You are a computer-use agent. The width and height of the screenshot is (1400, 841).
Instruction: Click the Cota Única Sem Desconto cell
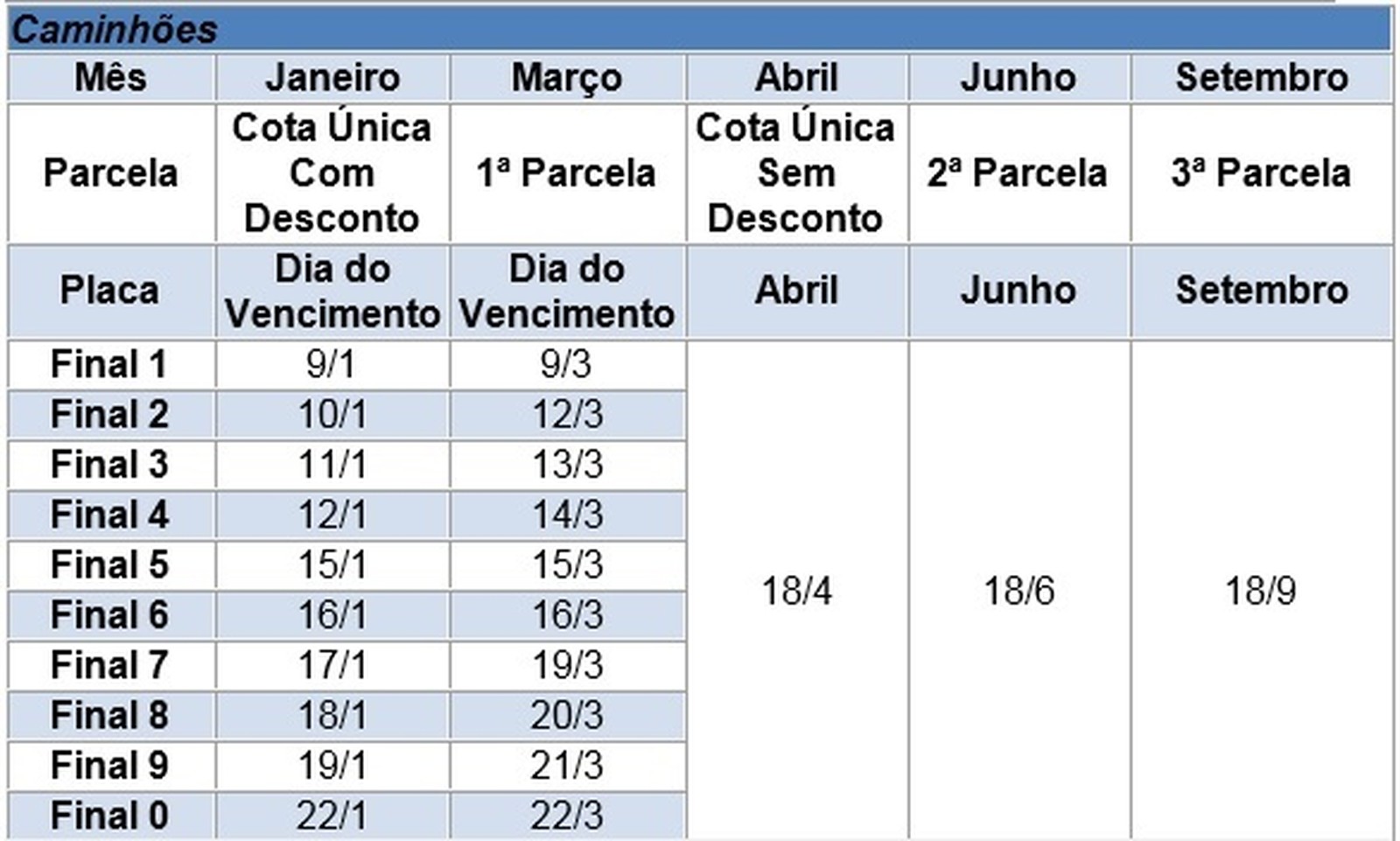coord(795,172)
